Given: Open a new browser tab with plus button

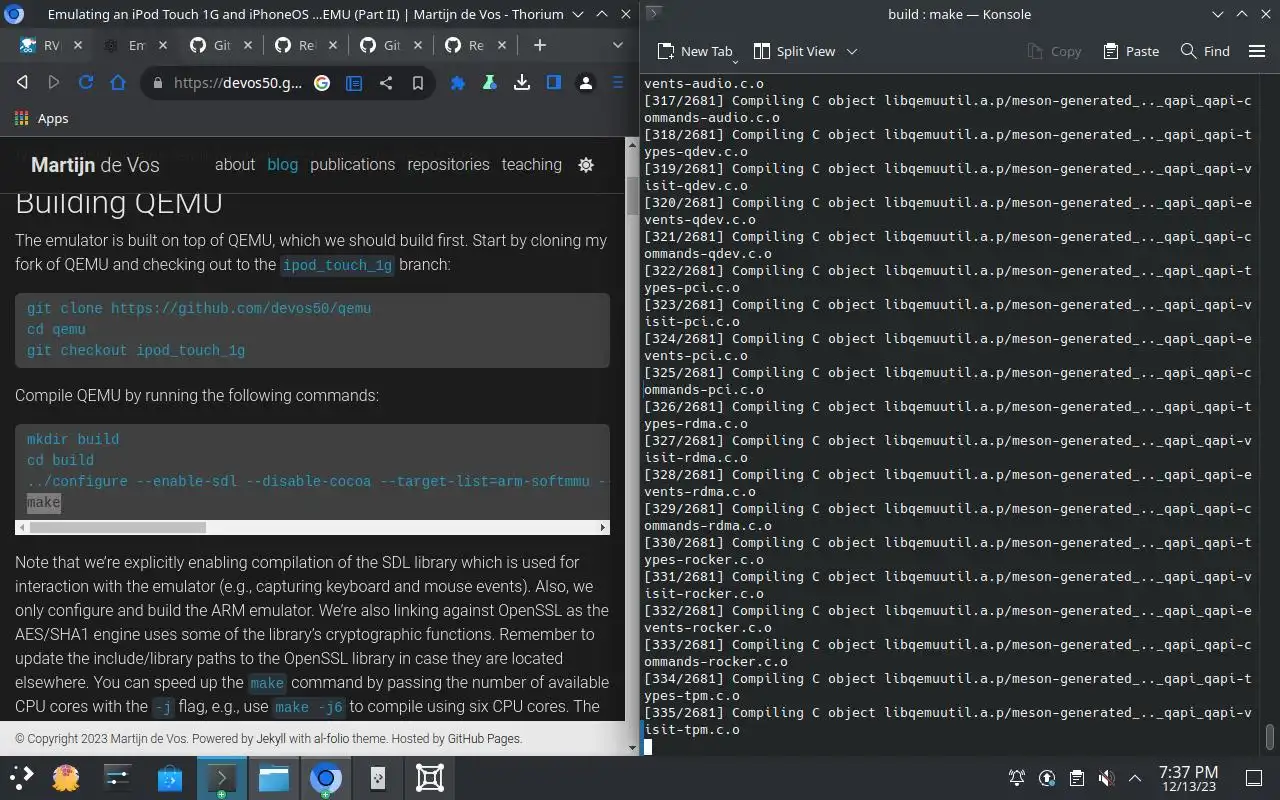Looking at the screenshot, I should coord(540,45).
